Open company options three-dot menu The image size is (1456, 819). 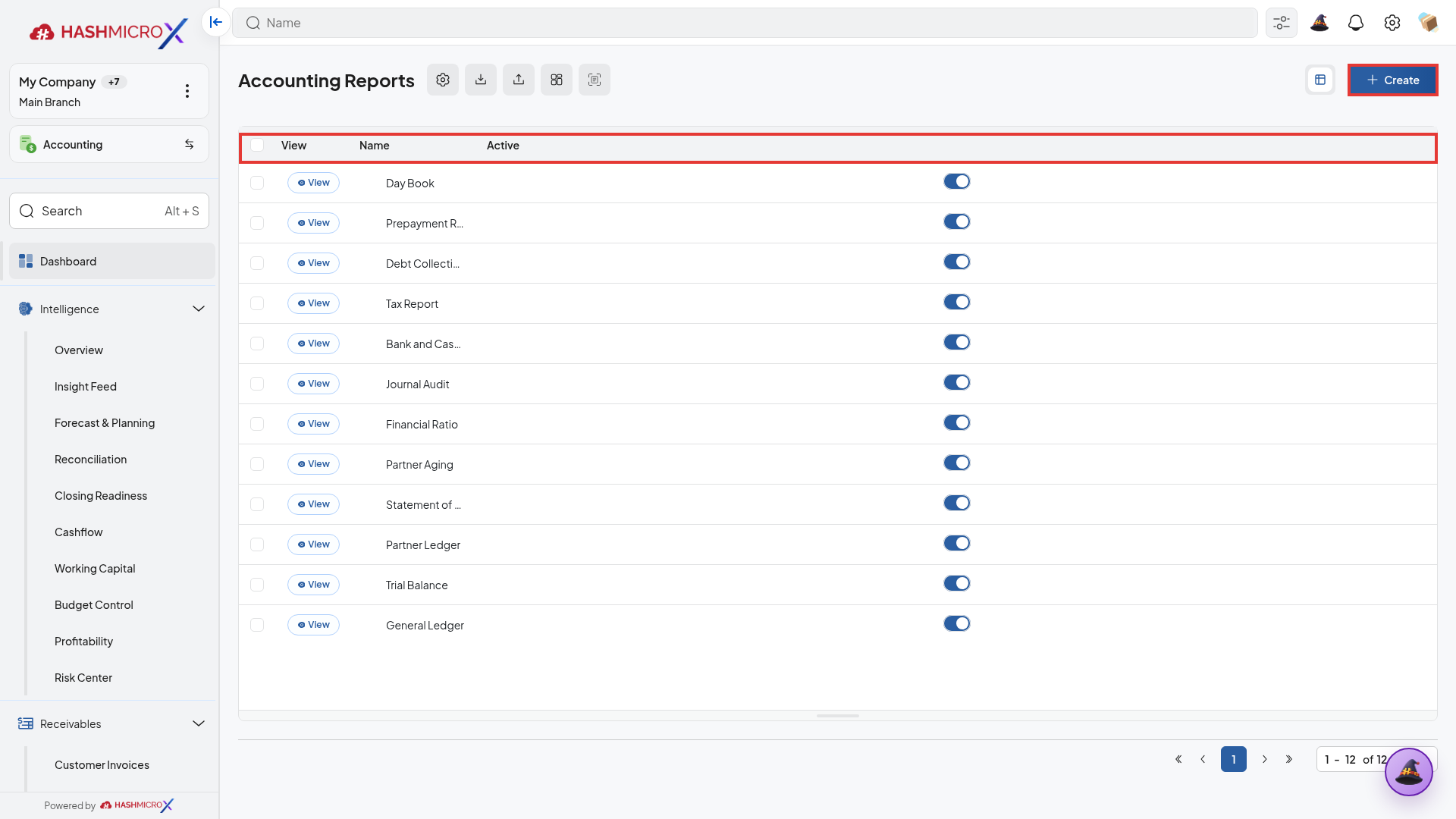187,91
